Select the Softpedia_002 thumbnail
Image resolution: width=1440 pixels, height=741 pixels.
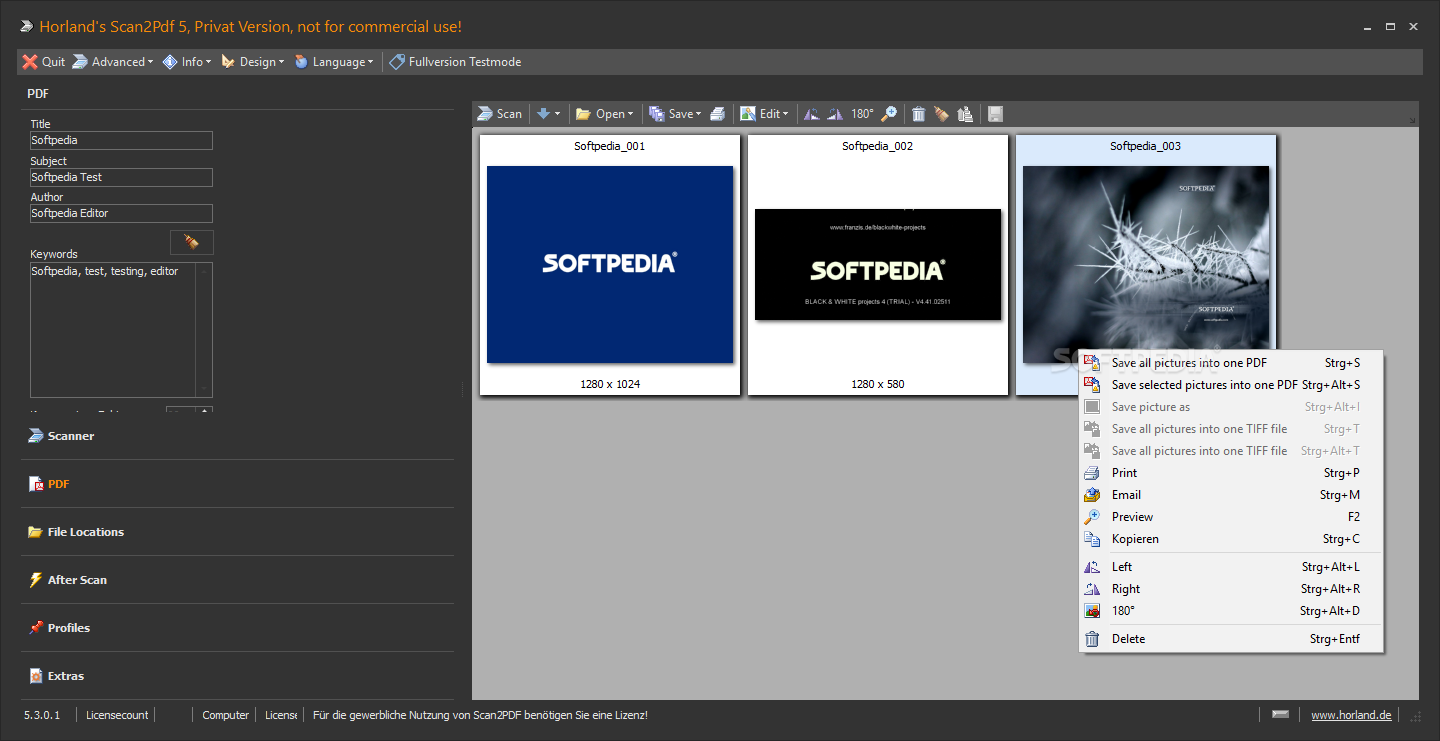(878, 265)
